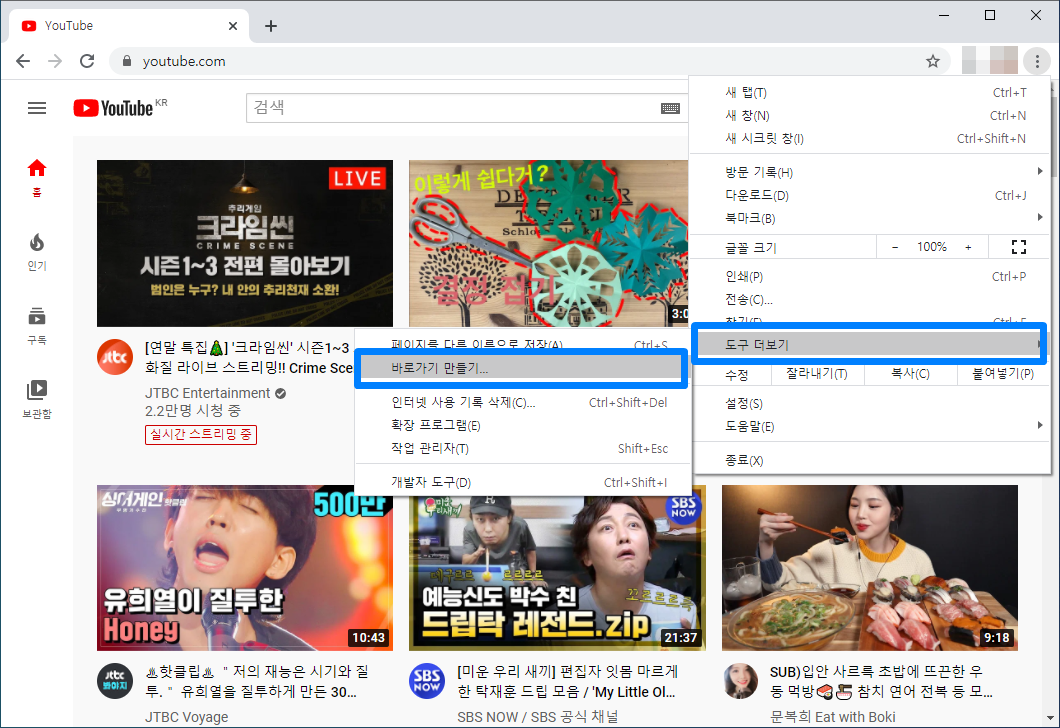Click 잘라내기(T) in the edit row

pyautogui.click(x=817, y=374)
